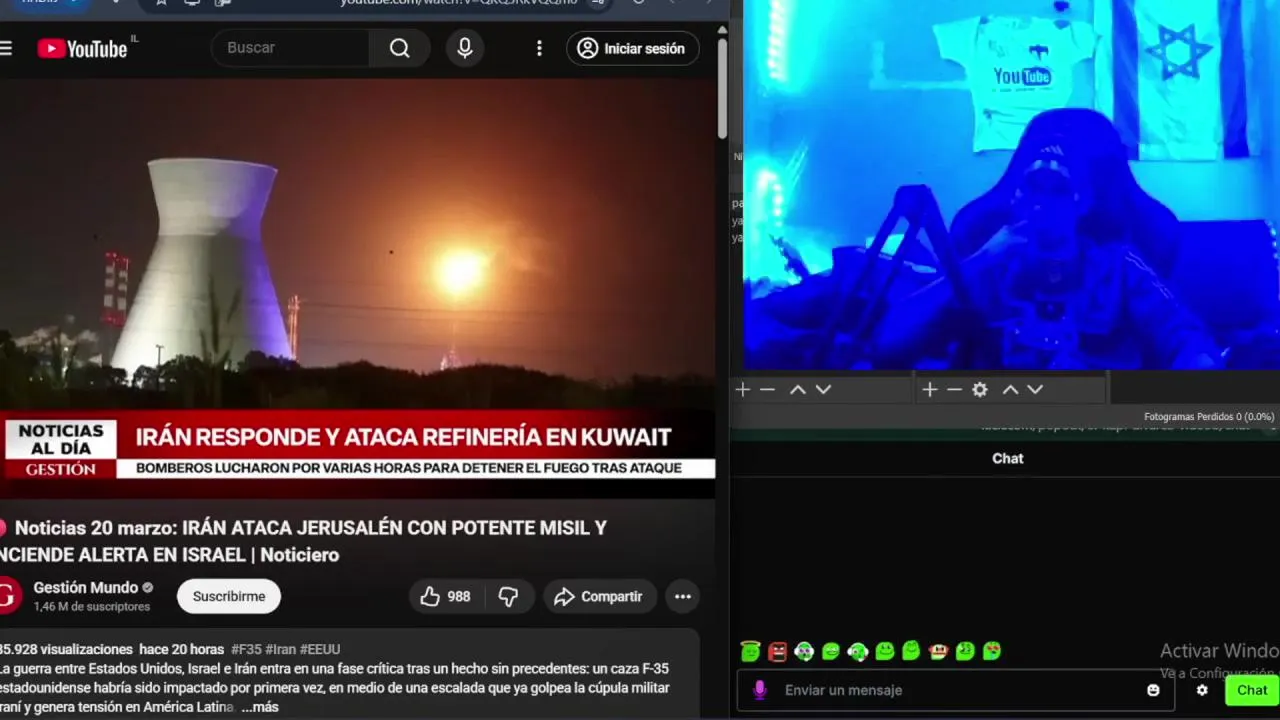This screenshot has height=720, width=1280.
Task: Insert the red angry emote
Action: (x=778, y=651)
